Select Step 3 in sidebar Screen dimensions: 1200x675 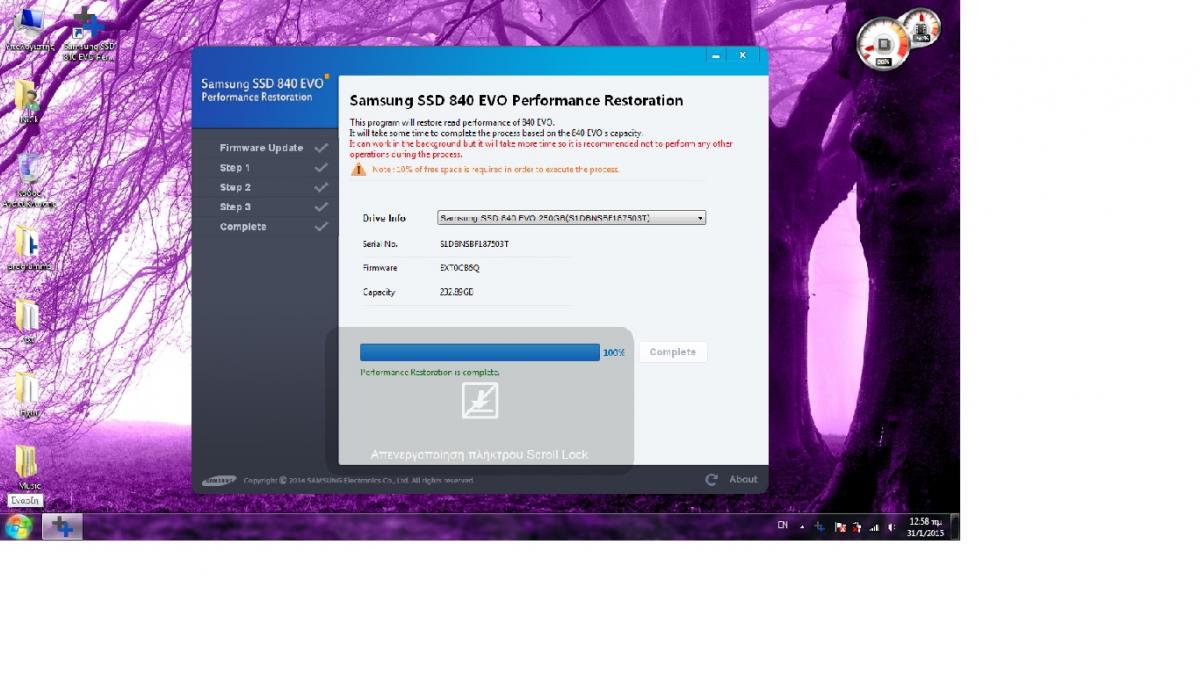[235, 207]
